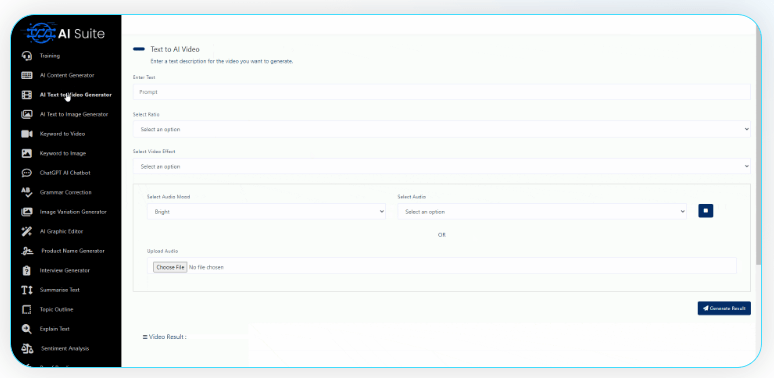Open Topic Outline tool
The height and width of the screenshot is (378, 774).
point(56,309)
